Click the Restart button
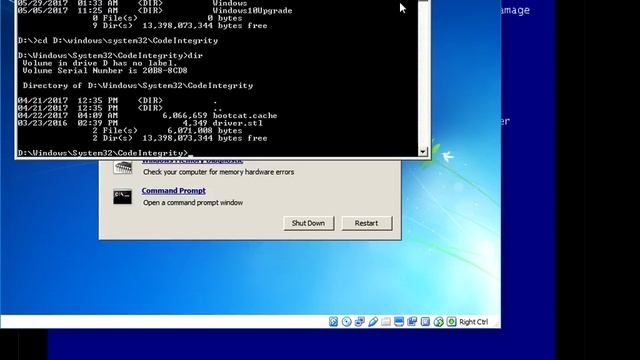 click(x=367, y=223)
